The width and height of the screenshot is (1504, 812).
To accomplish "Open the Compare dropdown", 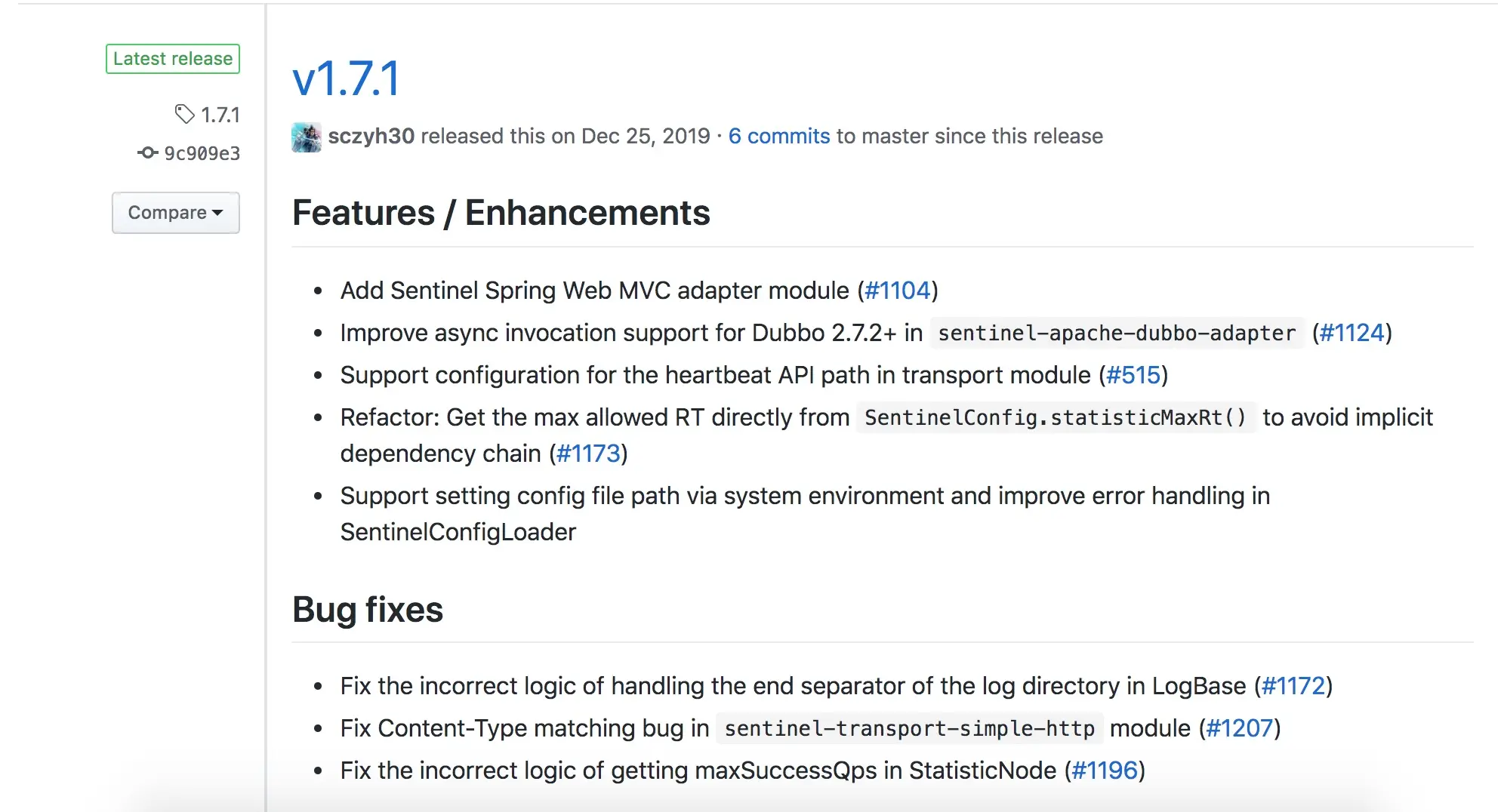I will tap(176, 213).
